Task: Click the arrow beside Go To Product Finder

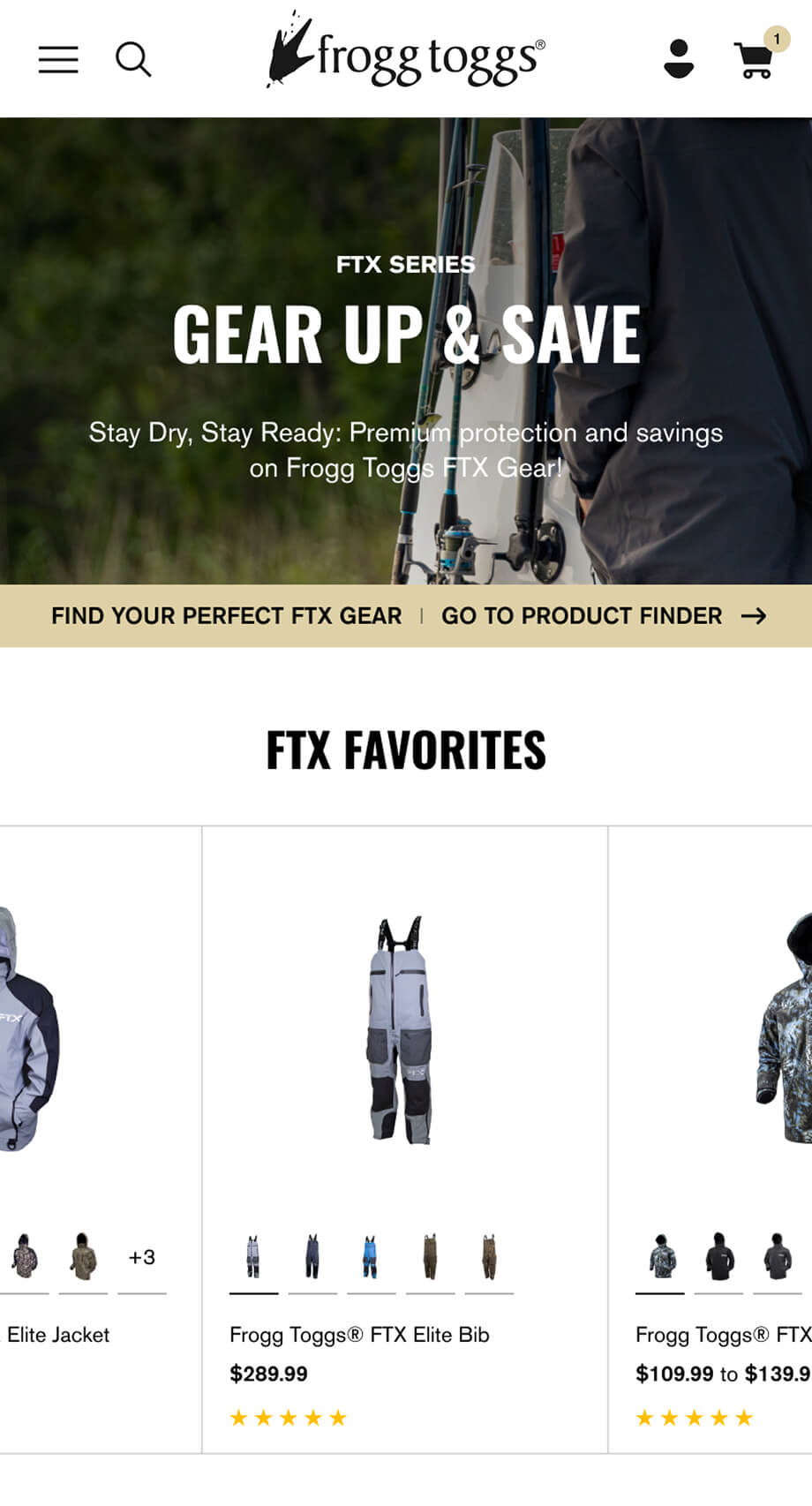Action: pyautogui.click(x=754, y=616)
